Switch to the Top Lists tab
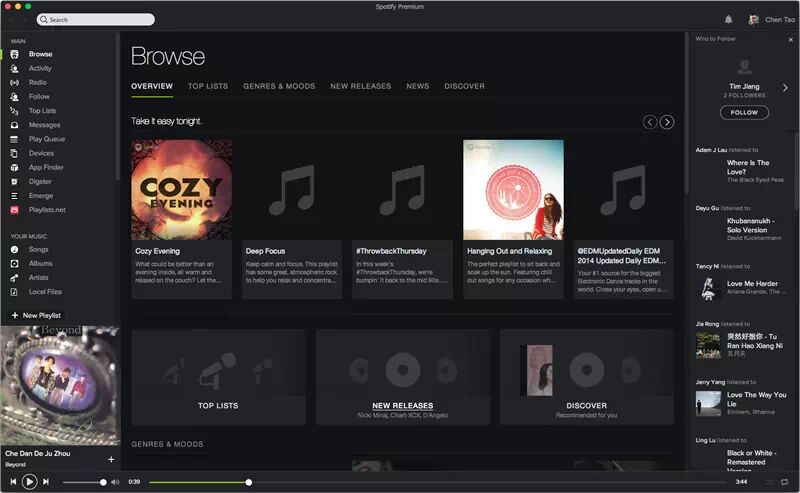The height and width of the screenshot is (493, 800). (x=208, y=86)
